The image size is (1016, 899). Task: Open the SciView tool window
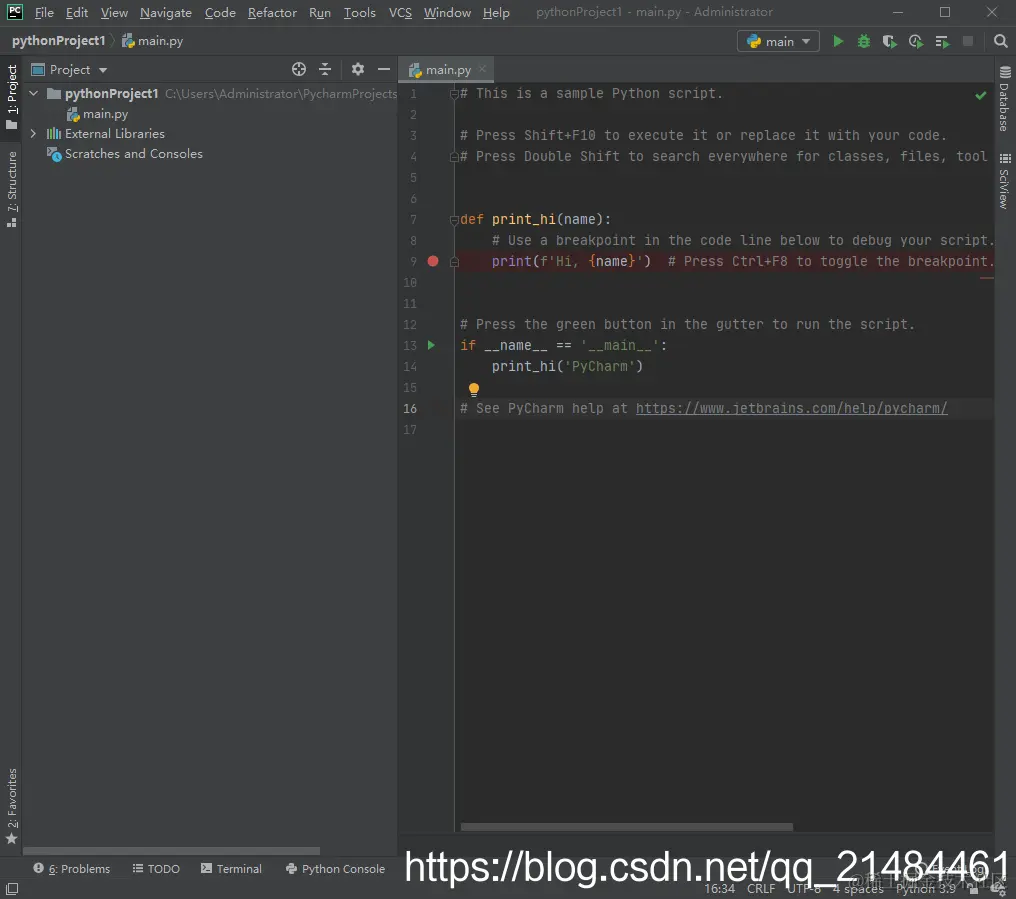point(1004,181)
